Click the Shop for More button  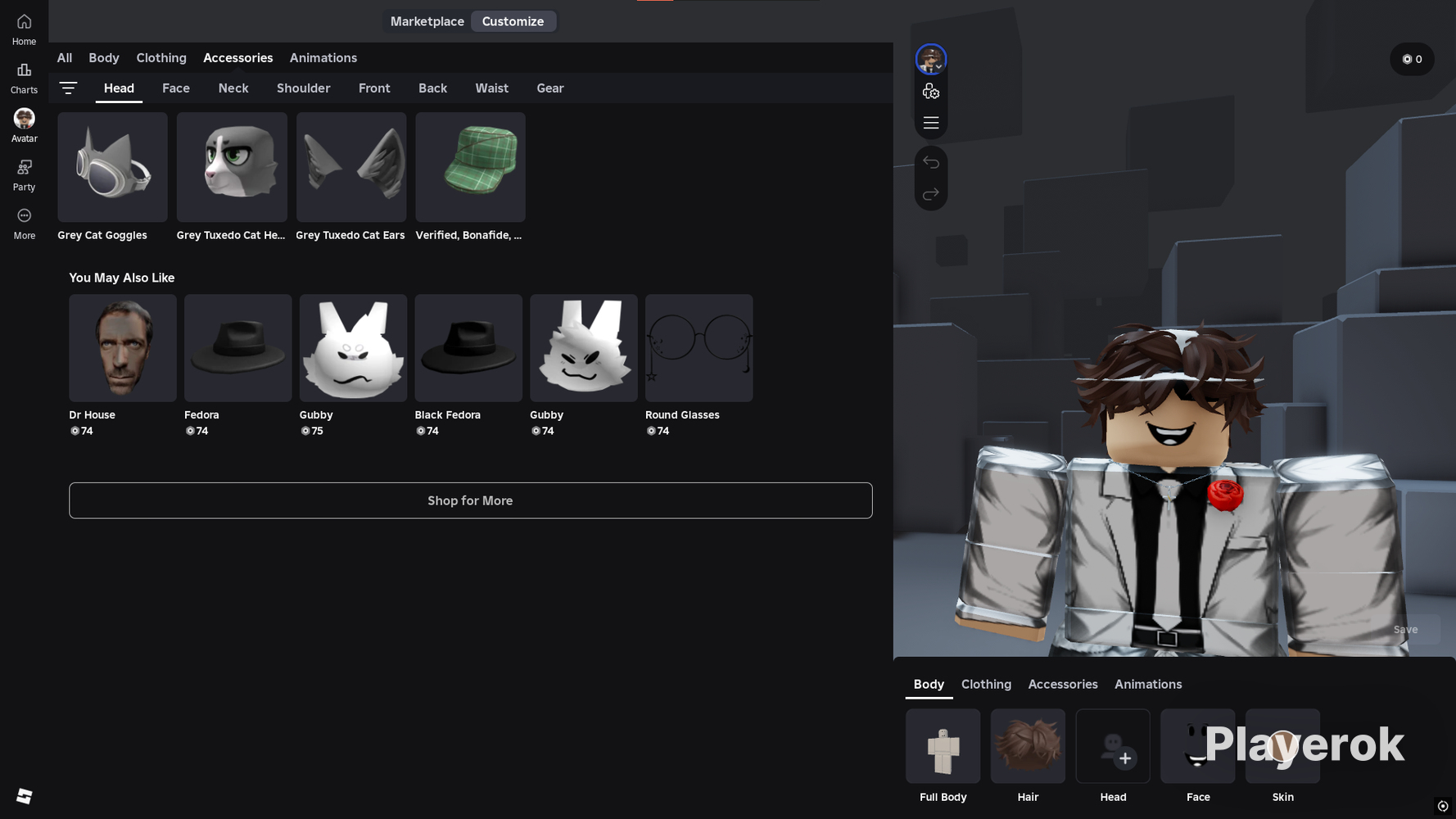pyautogui.click(x=471, y=500)
